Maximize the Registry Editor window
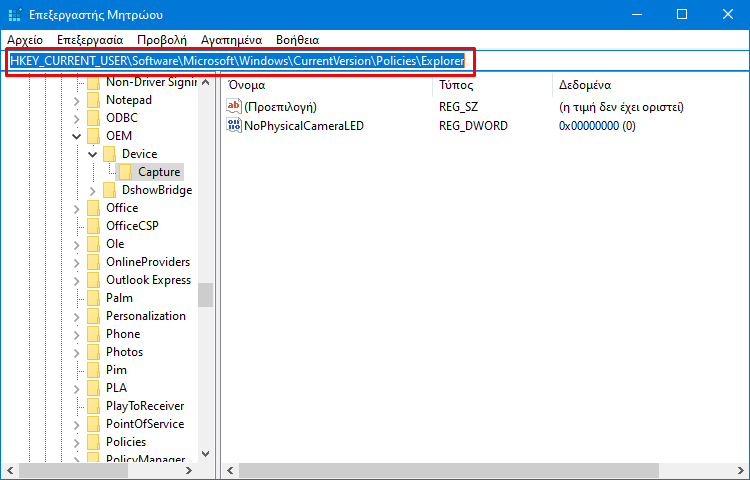The width and height of the screenshot is (750, 480). (682, 14)
